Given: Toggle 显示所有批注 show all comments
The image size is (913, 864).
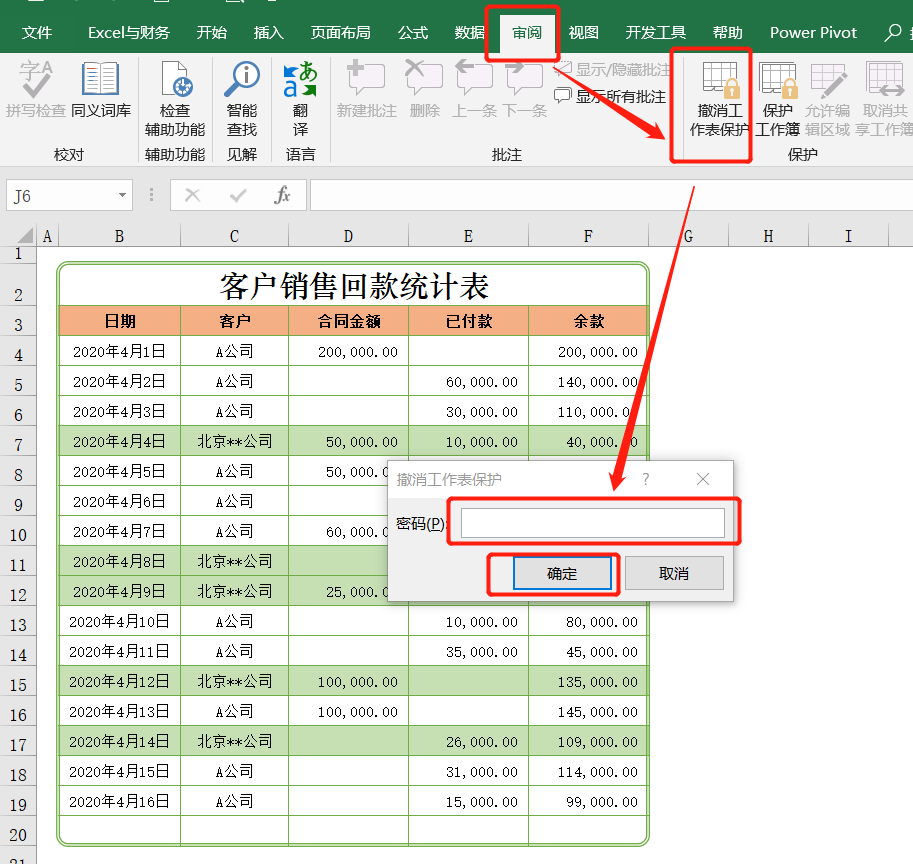Looking at the screenshot, I should pos(610,96).
